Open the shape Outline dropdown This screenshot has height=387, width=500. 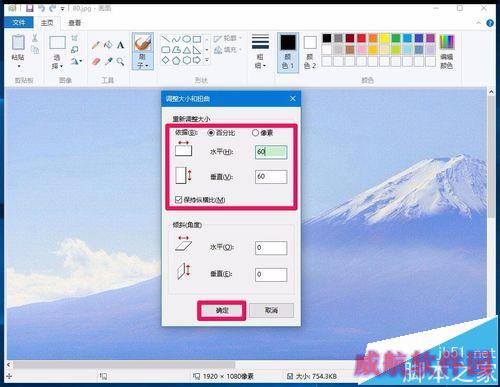pyautogui.click(x=228, y=39)
